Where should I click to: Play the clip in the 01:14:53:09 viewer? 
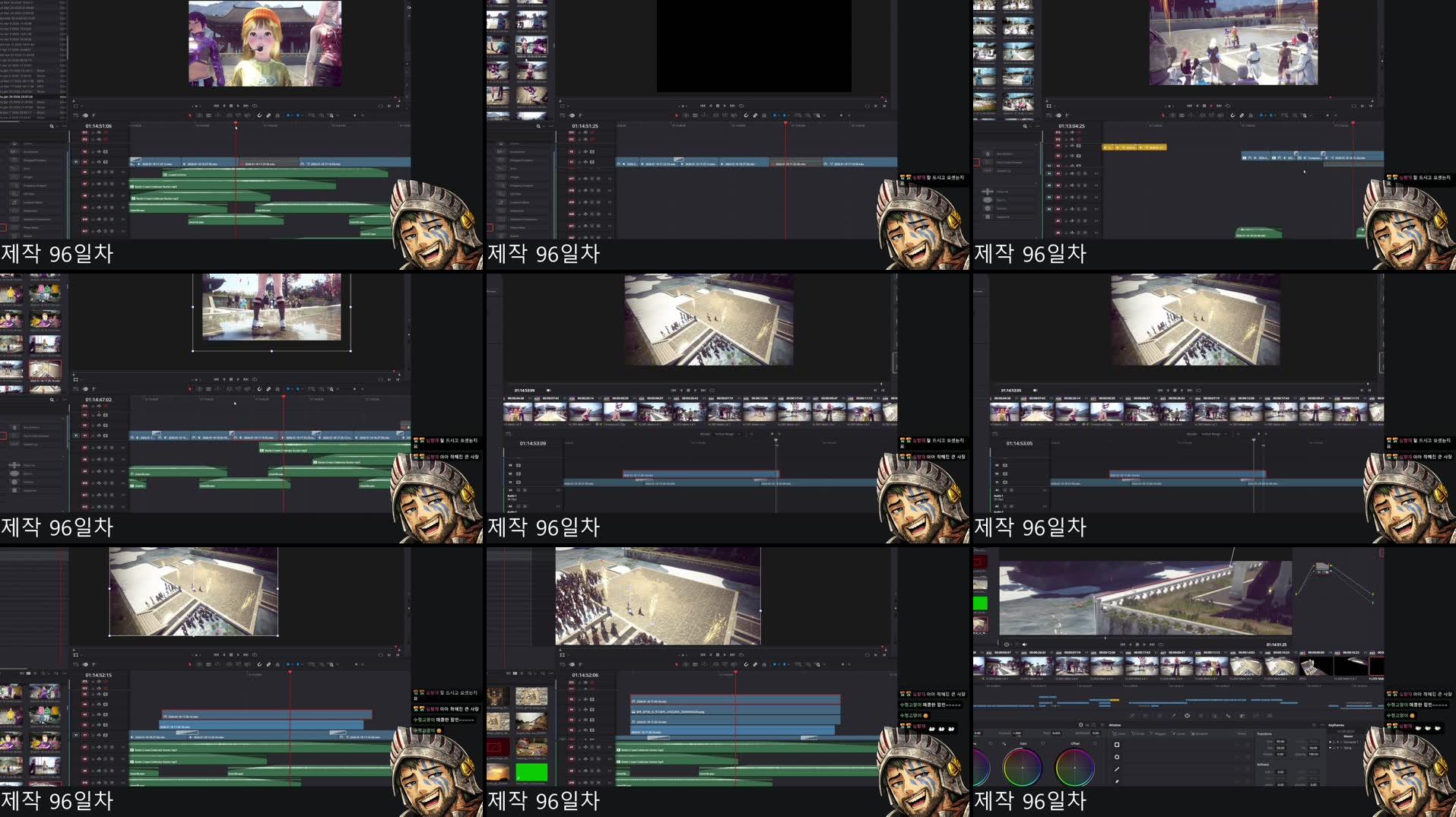tap(695, 391)
